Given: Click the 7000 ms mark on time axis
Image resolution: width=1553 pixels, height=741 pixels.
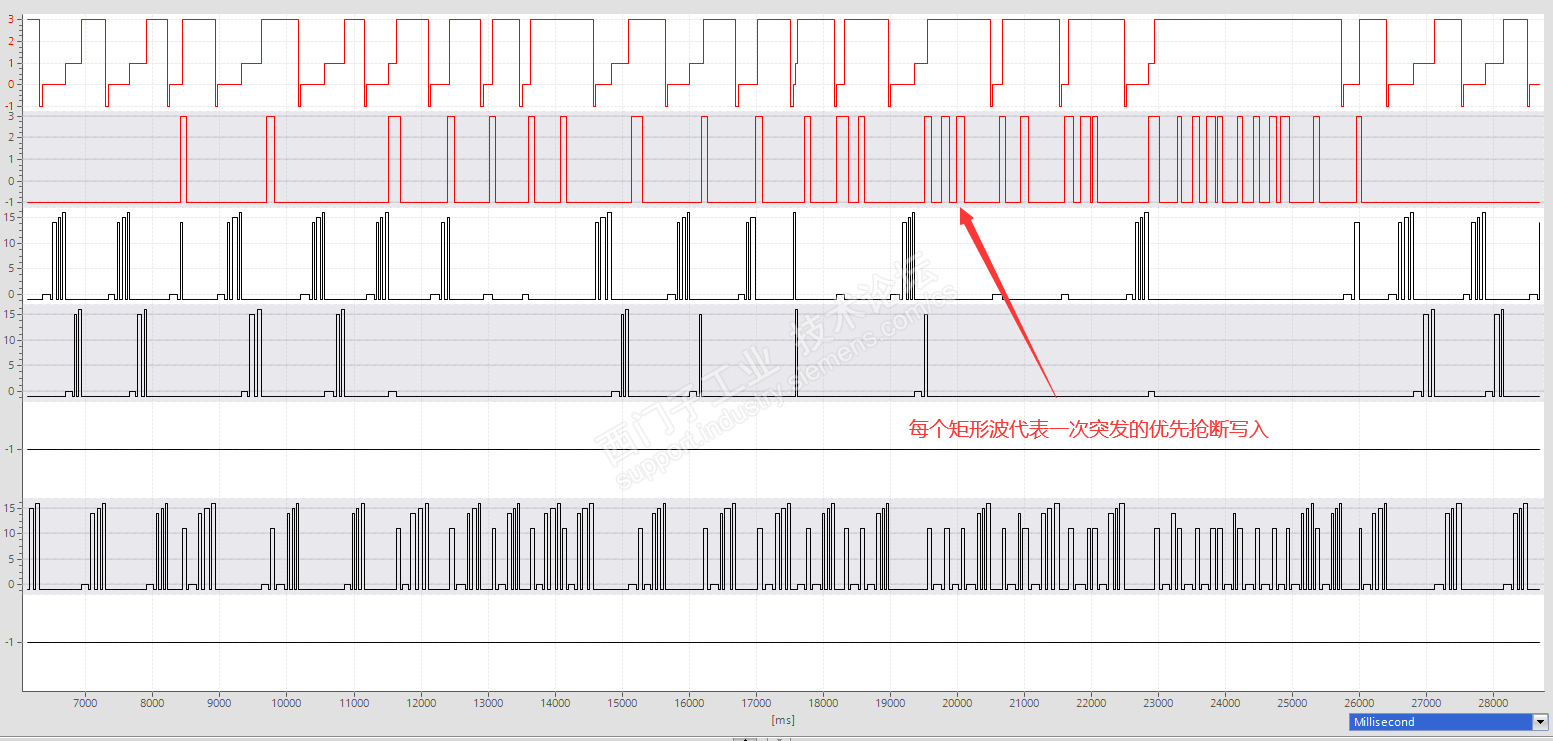Looking at the screenshot, I should (x=85, y=703).
